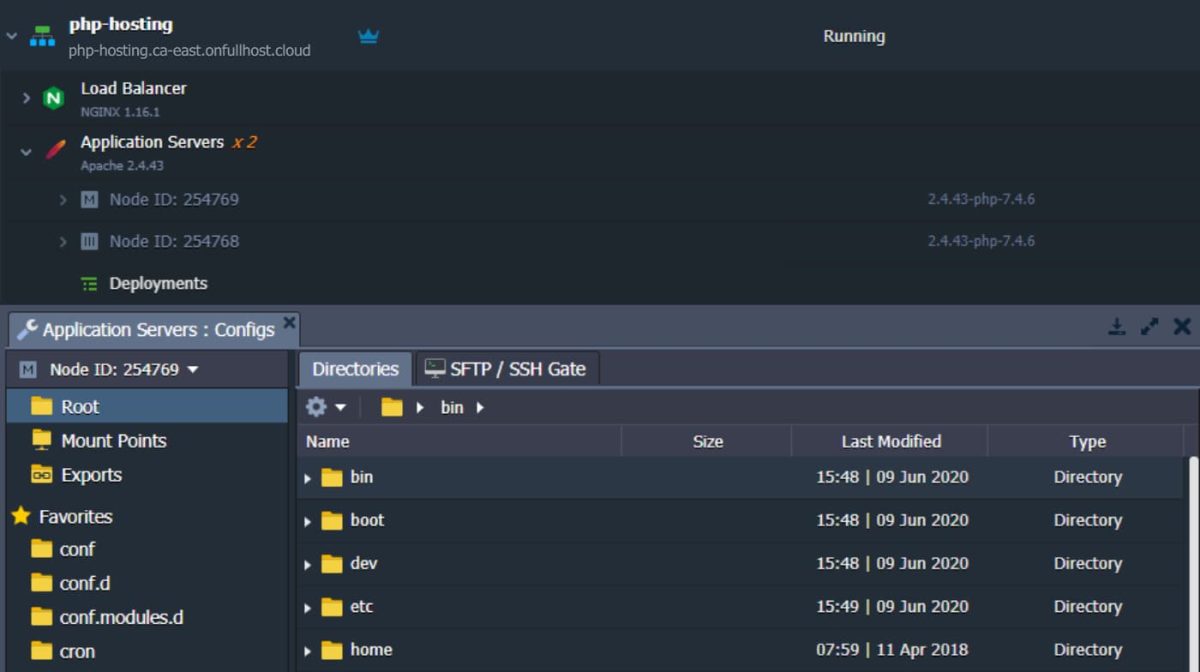Click the root folder icon in breadcrumb

point(391,407)
